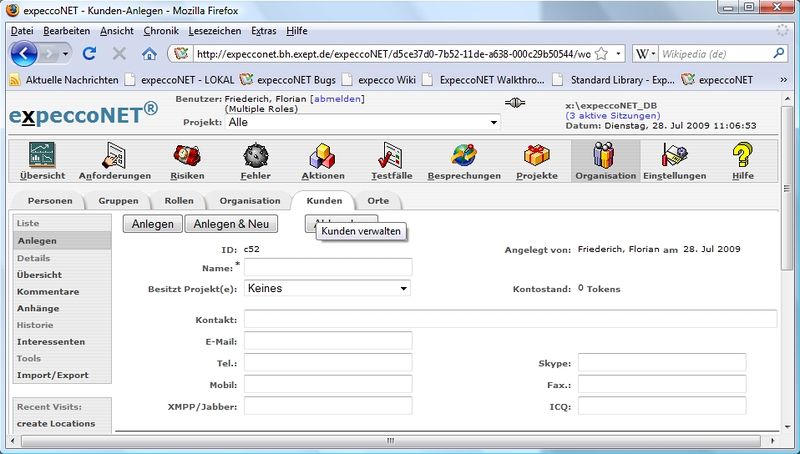800x454 pixels.
Task: Open Aktuelle Nachrichten feed bookmark
Action: pyautogui.click(x=64, y=80)
